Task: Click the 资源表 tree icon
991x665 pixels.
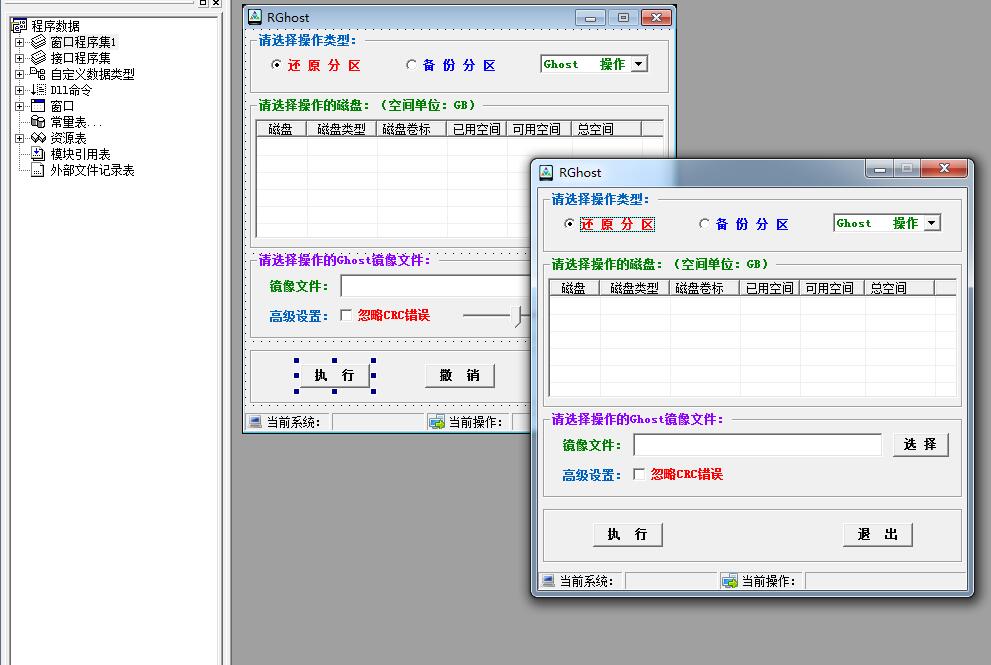Action: click(x=38, y=138)
